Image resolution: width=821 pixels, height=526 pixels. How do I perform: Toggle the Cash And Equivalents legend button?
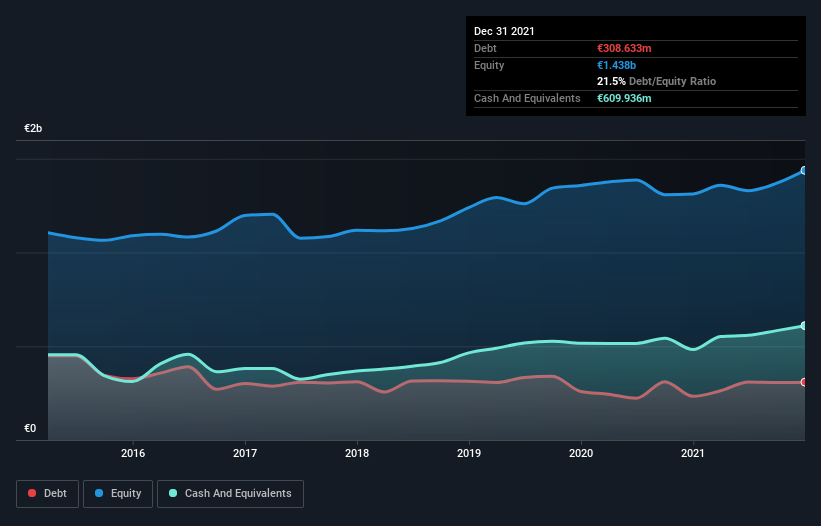[230, 494]
